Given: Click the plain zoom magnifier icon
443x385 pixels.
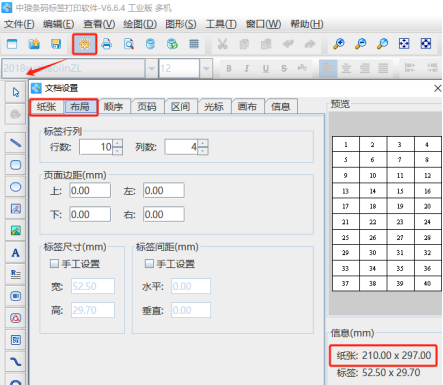Looking at the screenshot, I should tap(382, 44).
